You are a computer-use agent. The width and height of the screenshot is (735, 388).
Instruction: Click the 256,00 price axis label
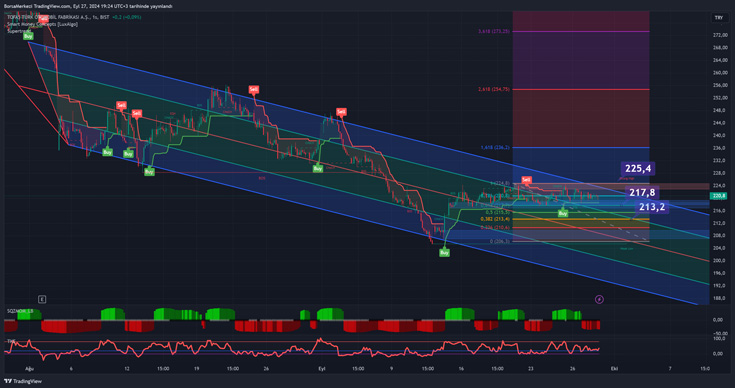click(x=720, y=85)
